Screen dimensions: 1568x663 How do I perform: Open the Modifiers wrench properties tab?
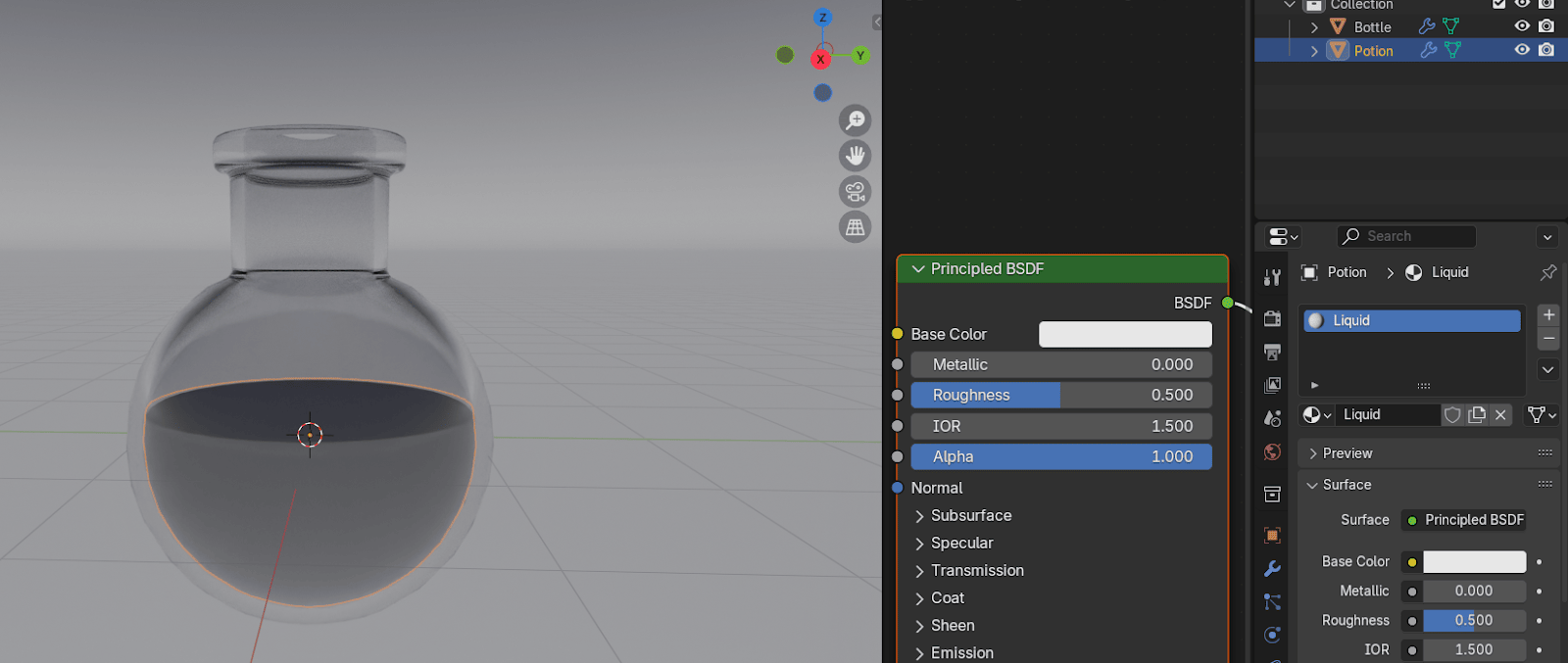1272,569
